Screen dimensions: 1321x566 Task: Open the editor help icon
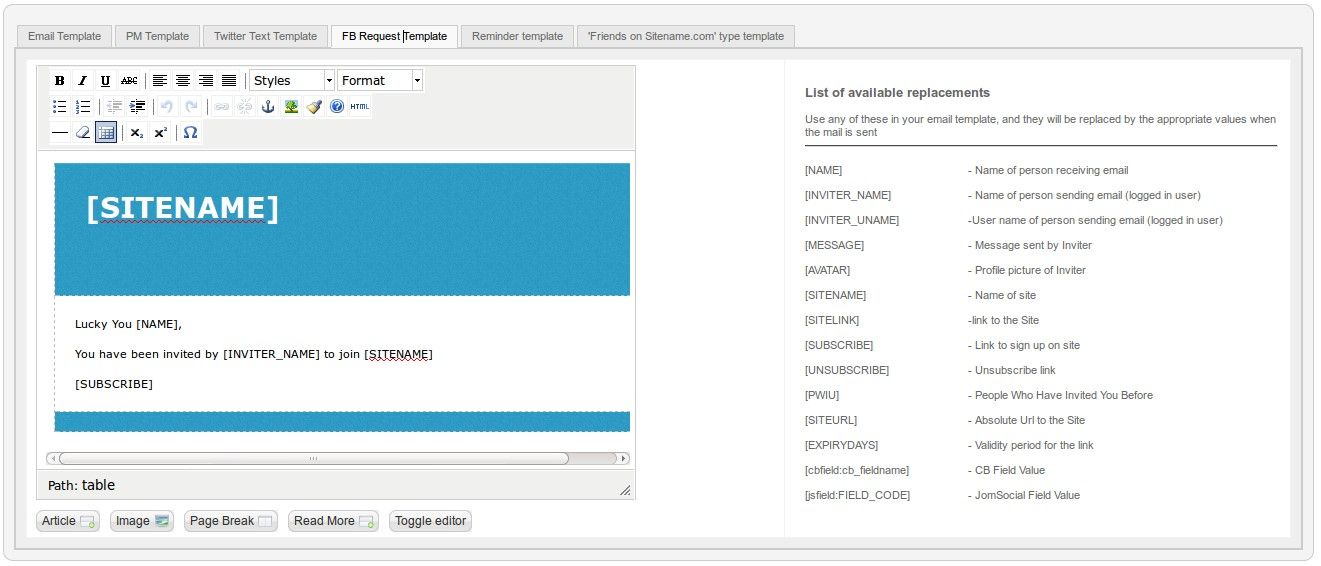337,107
